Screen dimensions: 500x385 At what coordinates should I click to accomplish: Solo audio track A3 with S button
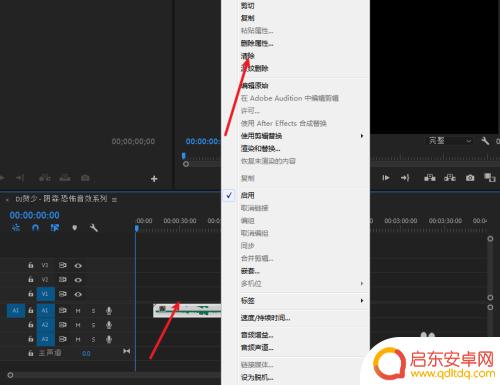pyautogui.click(x=93, y=340)
